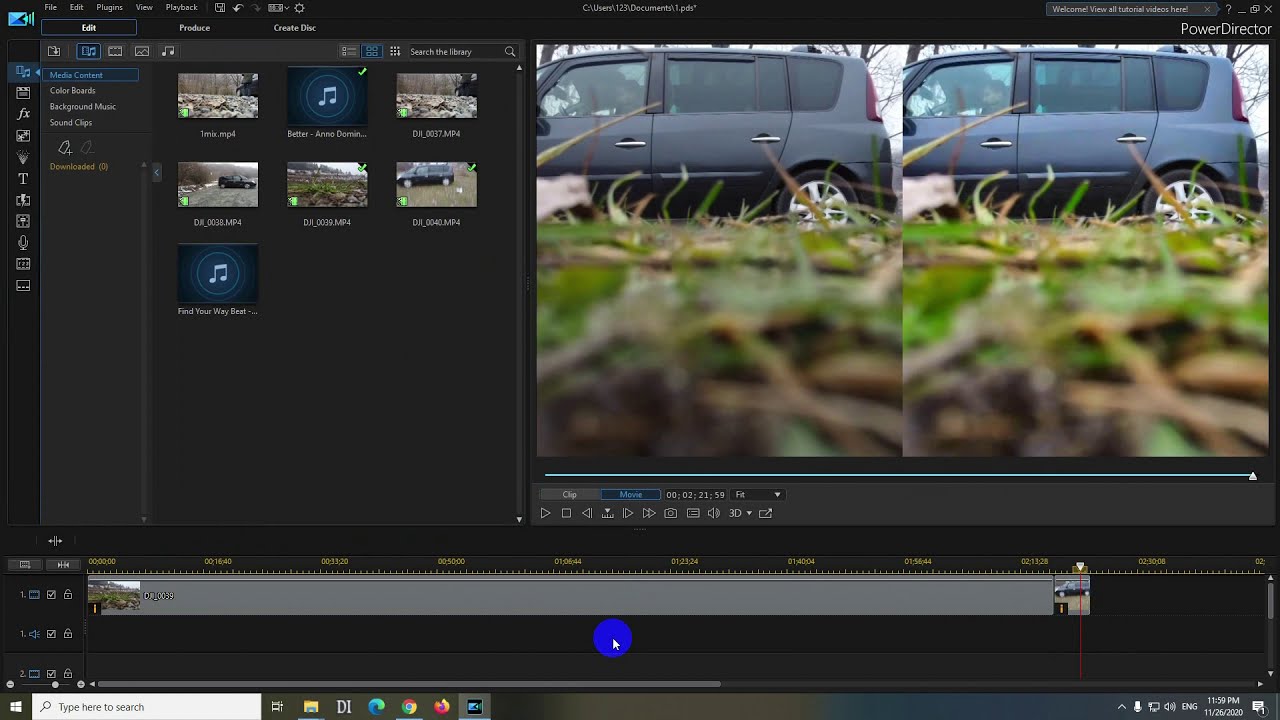Toggle video track 1 enable checkbox
1280x720 pixels.
click(x=52, y=595)
